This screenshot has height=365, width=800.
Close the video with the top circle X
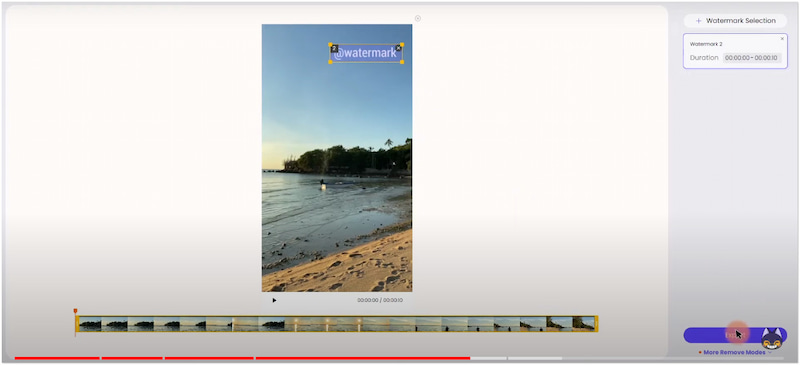pyautogui.click(x=418, y=18)
